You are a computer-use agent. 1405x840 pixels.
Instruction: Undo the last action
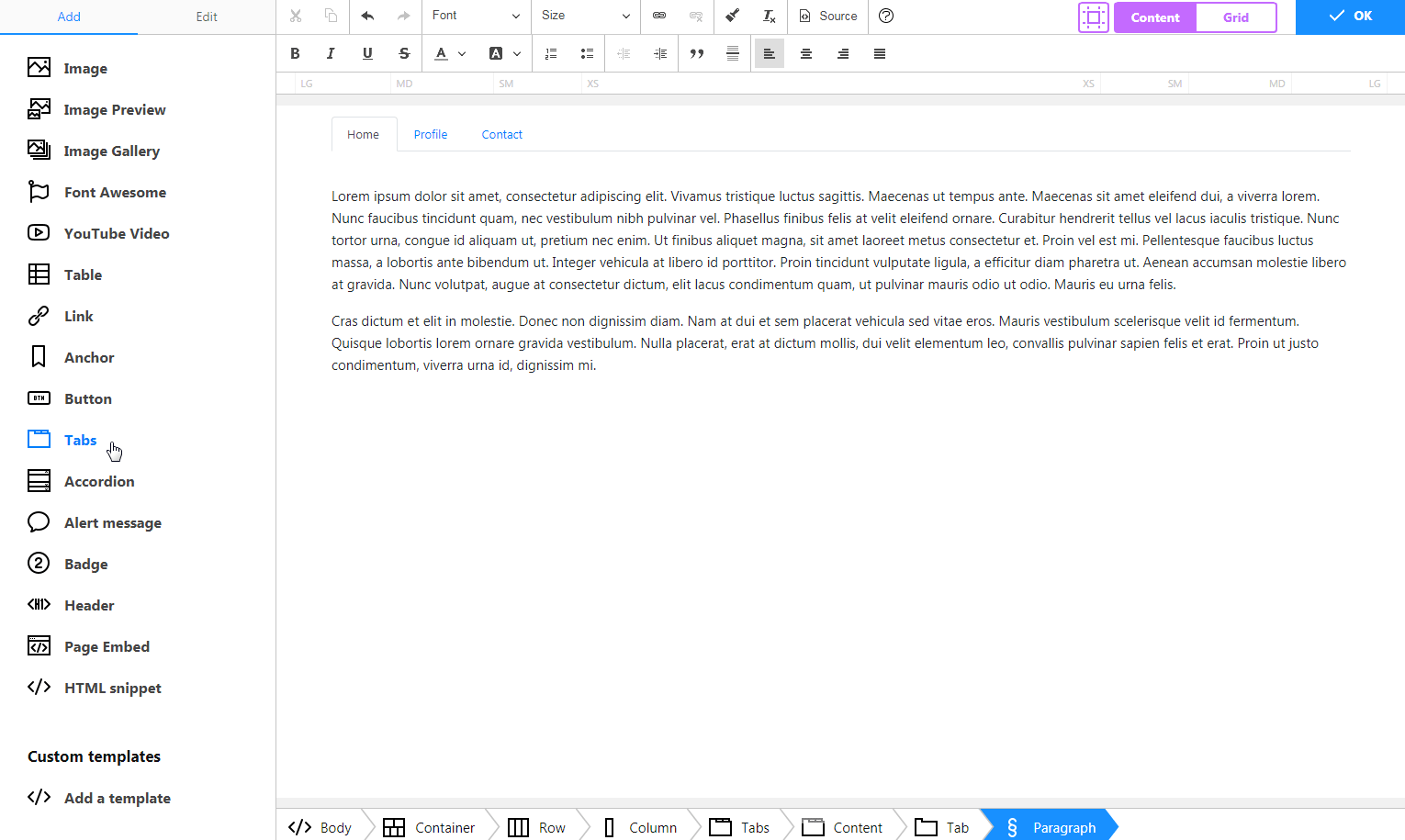click(367, 16)
